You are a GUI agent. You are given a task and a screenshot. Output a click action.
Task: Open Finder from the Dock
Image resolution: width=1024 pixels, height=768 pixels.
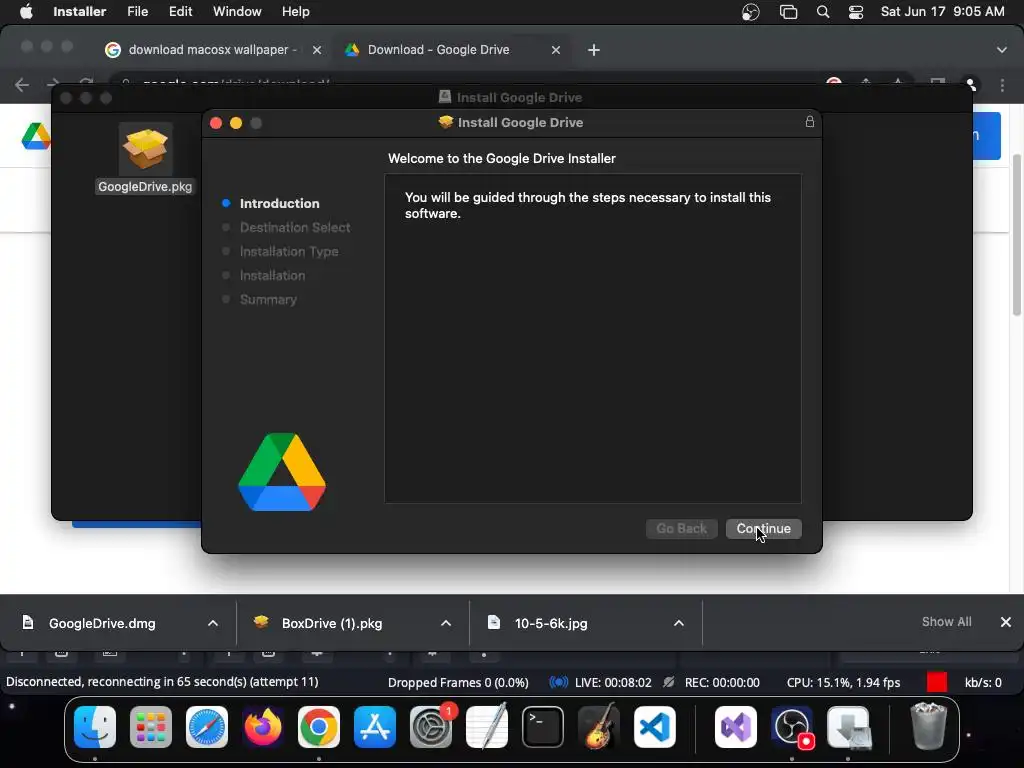[x=95, y=727]
